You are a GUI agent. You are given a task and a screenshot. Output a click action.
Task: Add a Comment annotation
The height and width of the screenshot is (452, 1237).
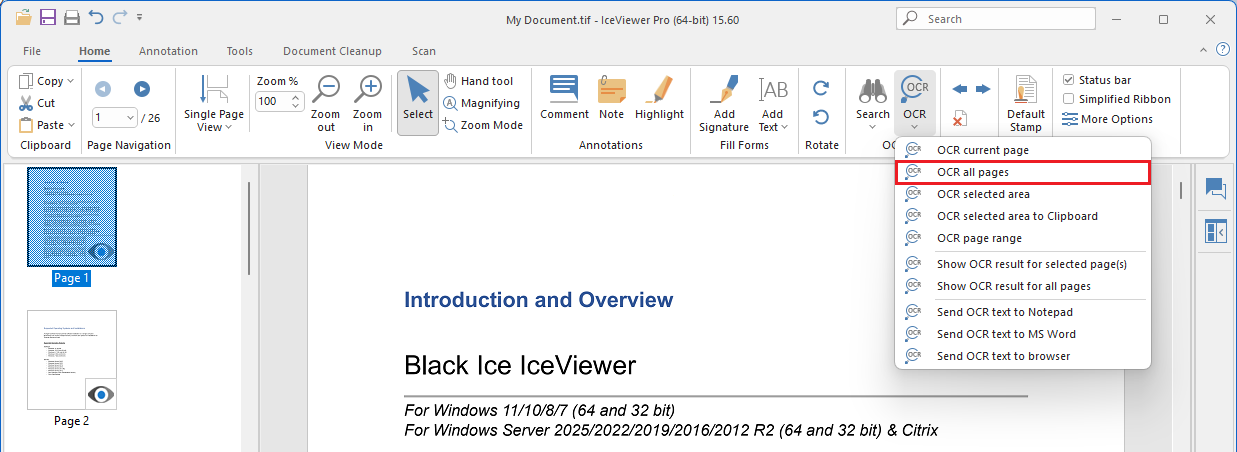tap(565, 98)
